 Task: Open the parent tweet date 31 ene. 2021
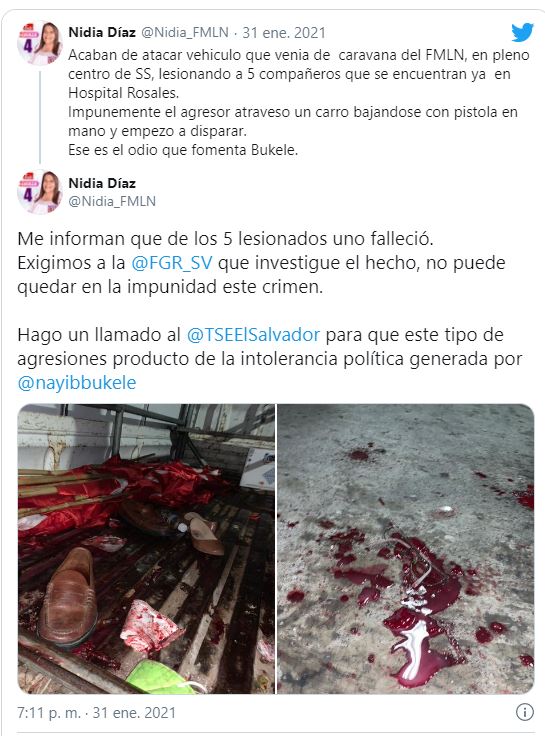284,32
